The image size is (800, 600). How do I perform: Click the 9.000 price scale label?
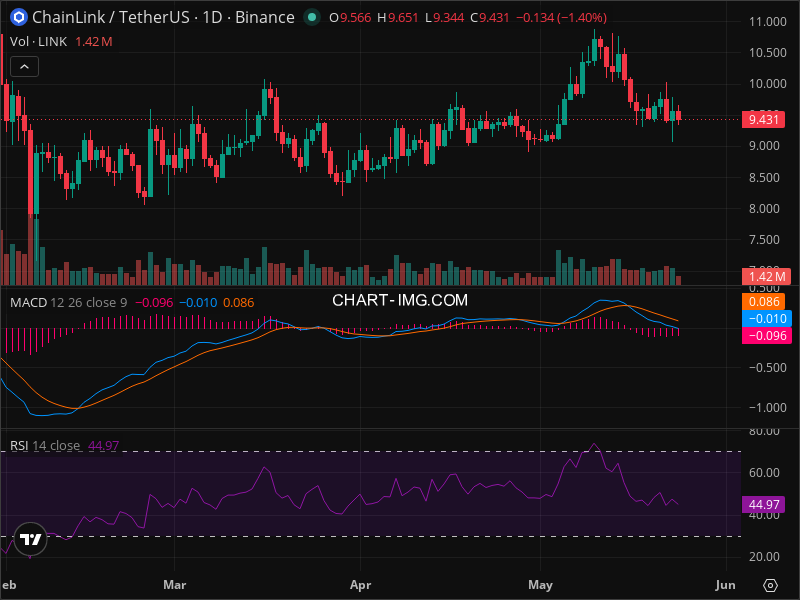(x=764, y=146)
